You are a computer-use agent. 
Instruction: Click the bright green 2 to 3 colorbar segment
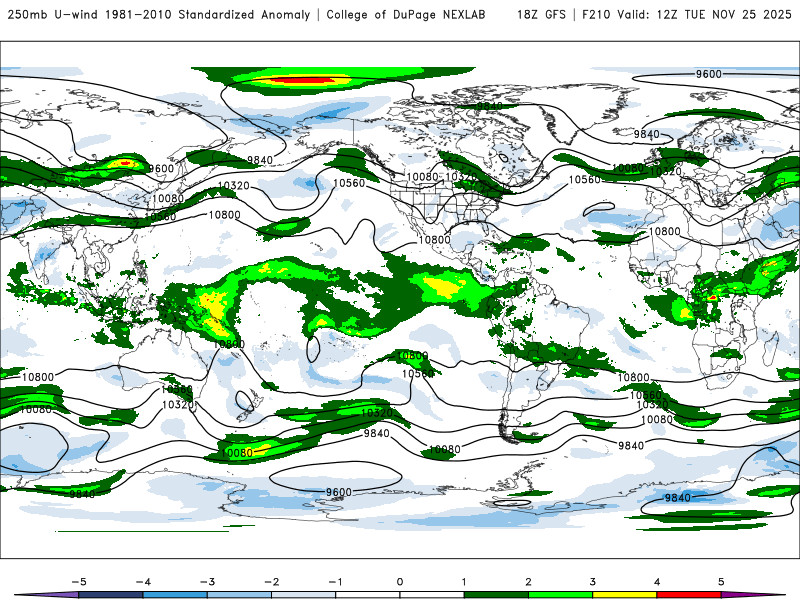coord(561,595)
